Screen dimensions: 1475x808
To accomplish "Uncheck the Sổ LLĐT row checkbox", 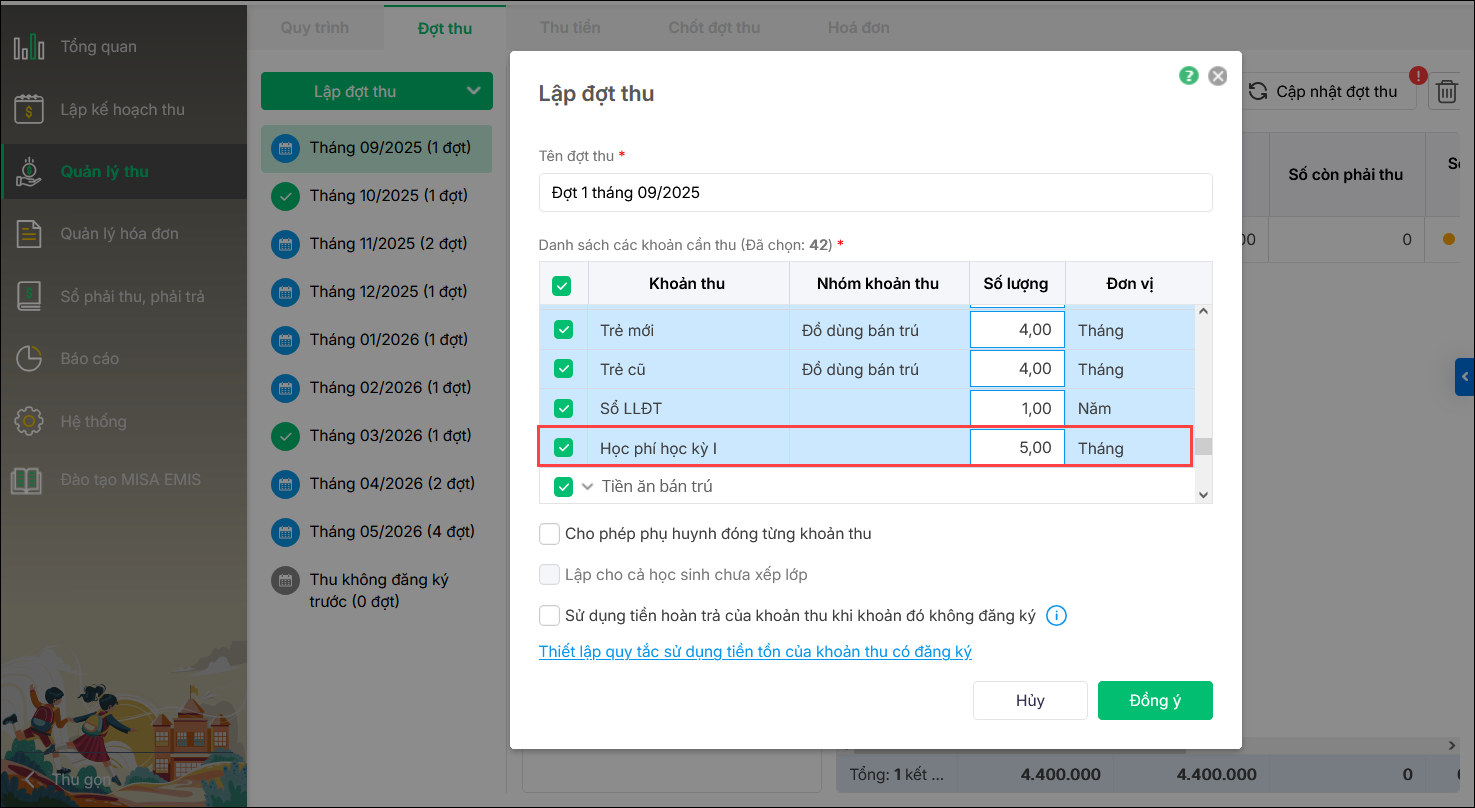I will point(563,408).
